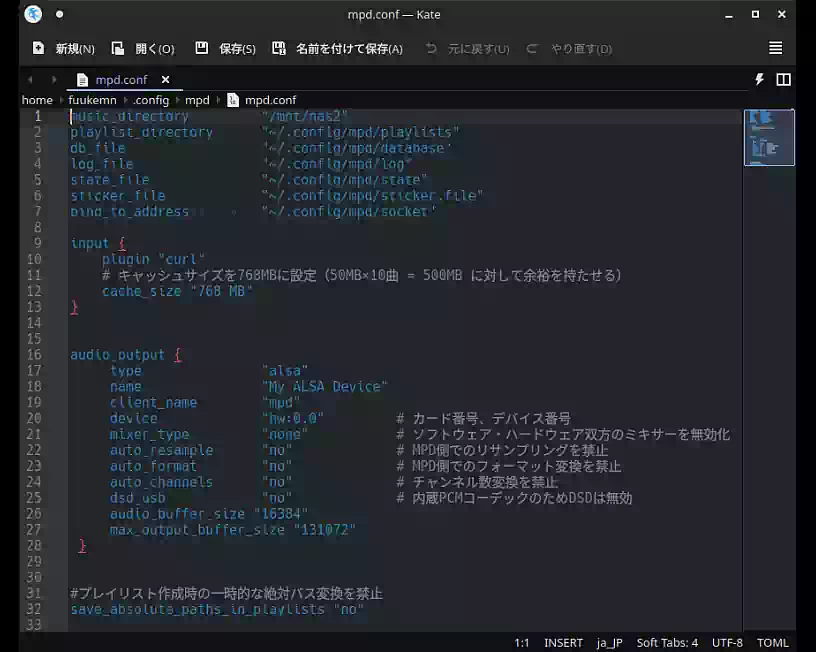The height and width of the screenshot is (652, 816).
Task: Click 'auto_format' on line 23
Action: tap(153, 466)
